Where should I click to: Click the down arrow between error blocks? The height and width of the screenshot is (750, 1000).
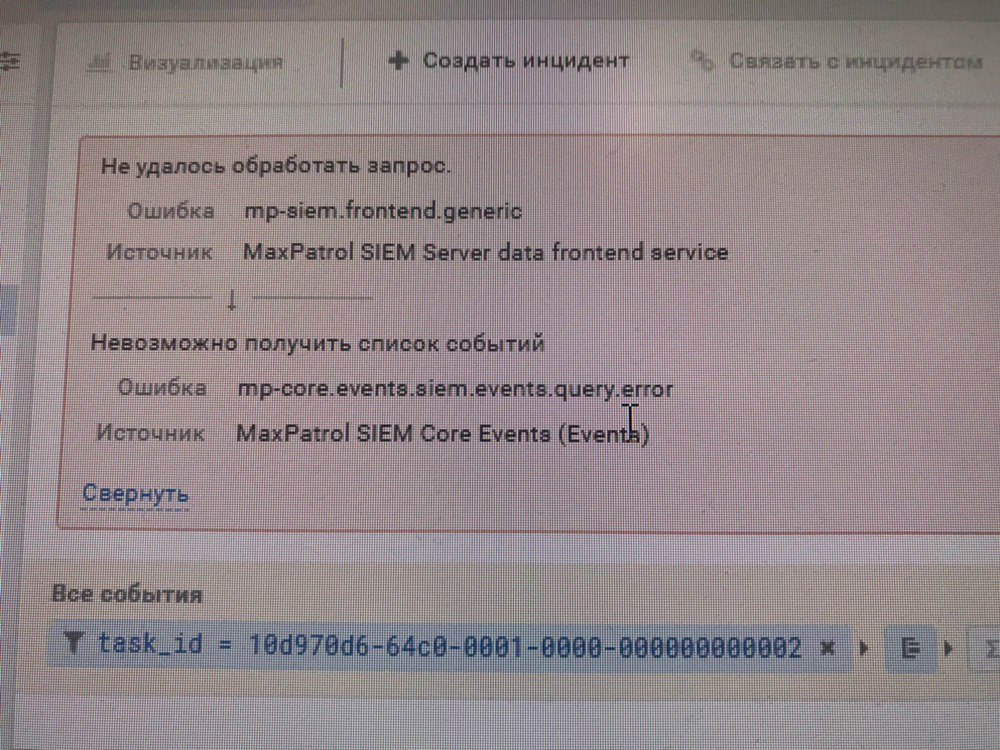[x=232, y=298]
